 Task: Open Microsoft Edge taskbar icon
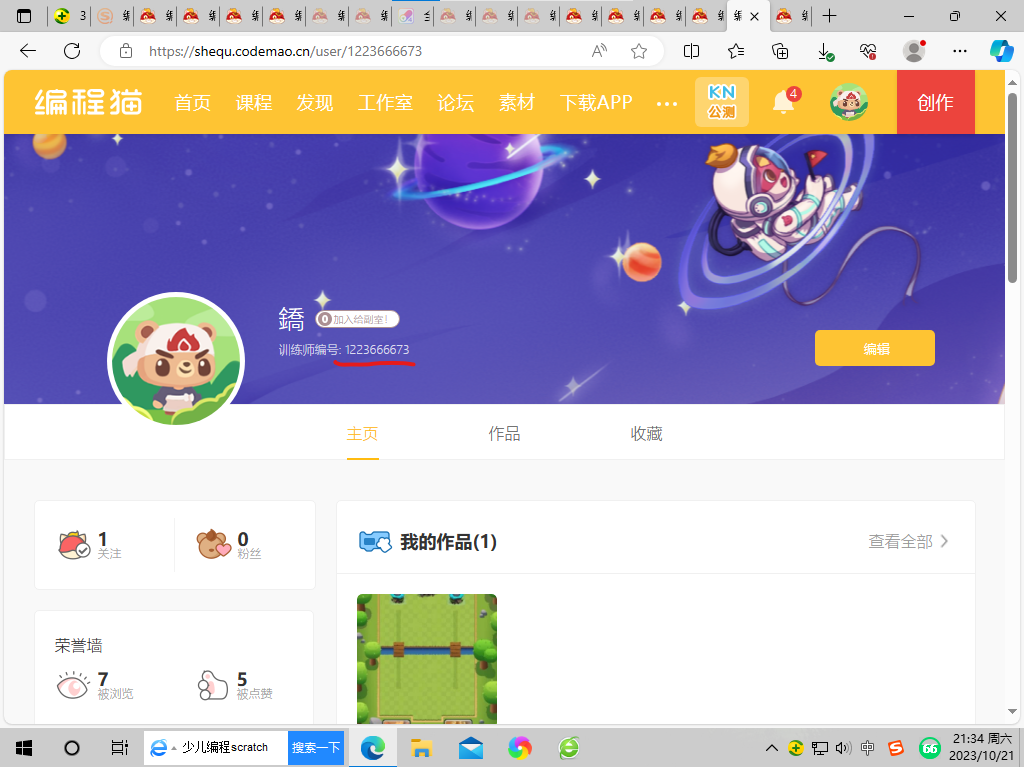point(373,748)
